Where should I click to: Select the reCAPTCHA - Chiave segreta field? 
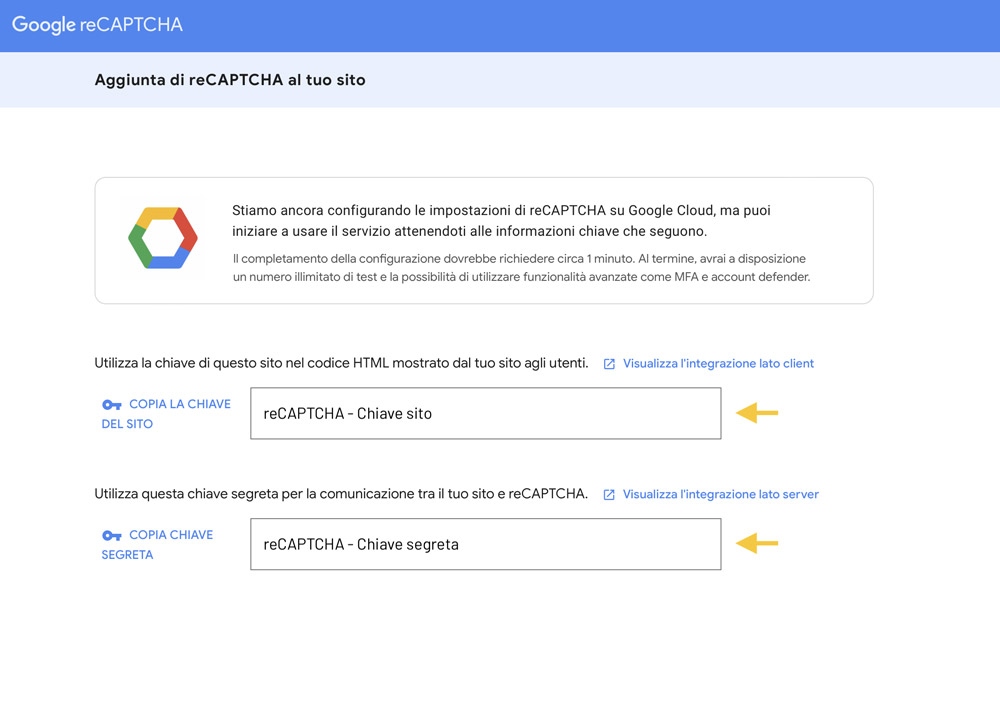485,544
